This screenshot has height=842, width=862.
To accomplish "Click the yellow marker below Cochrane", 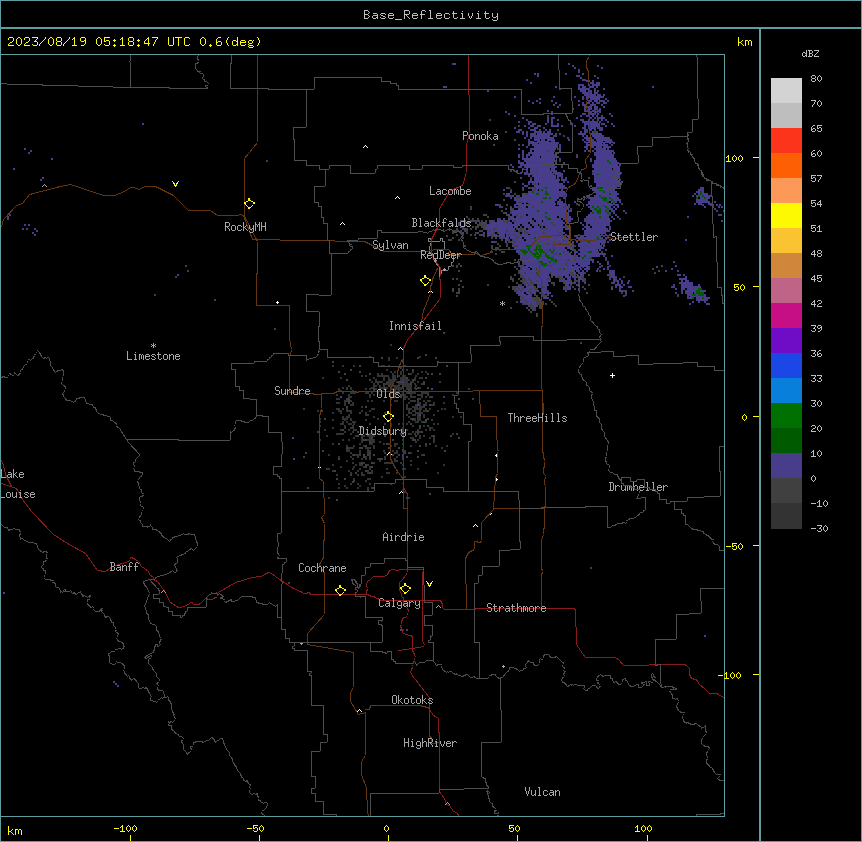I will (340, 590).
